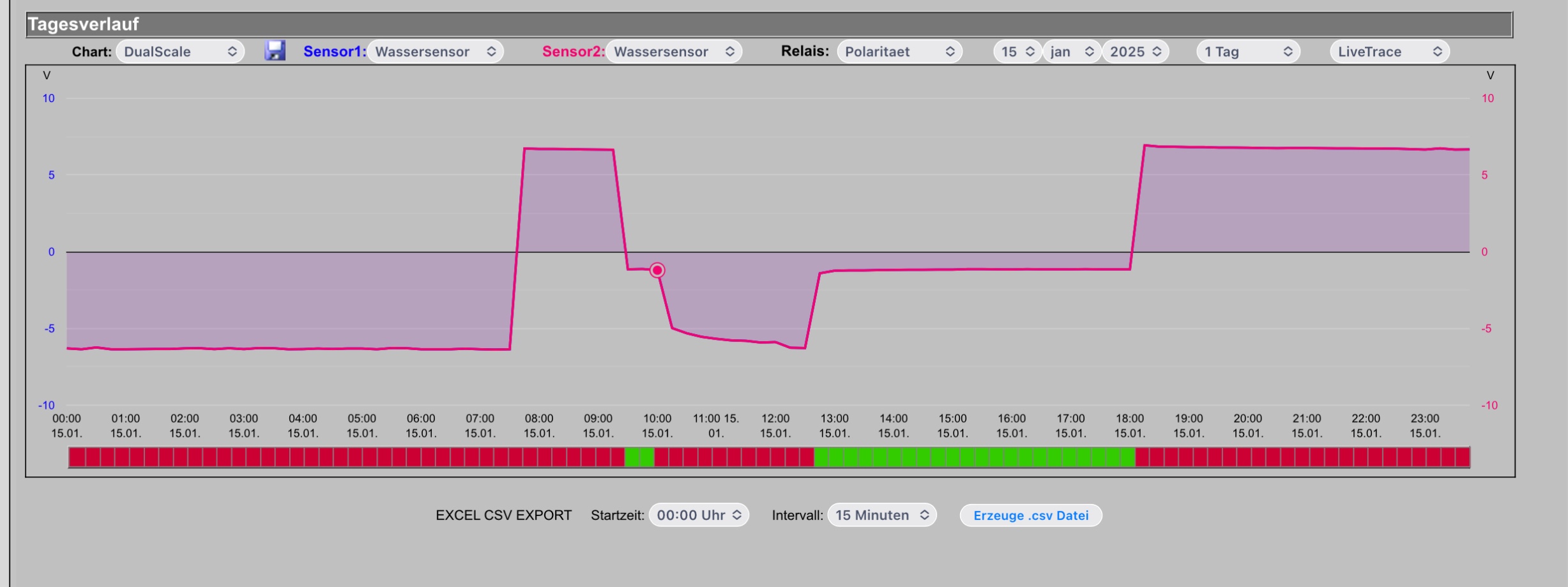The height and width of the screenshot is (587, 1568).
Task: Click the Erzeuge .csv Datei button
Action: click(x=1031, y=515)
